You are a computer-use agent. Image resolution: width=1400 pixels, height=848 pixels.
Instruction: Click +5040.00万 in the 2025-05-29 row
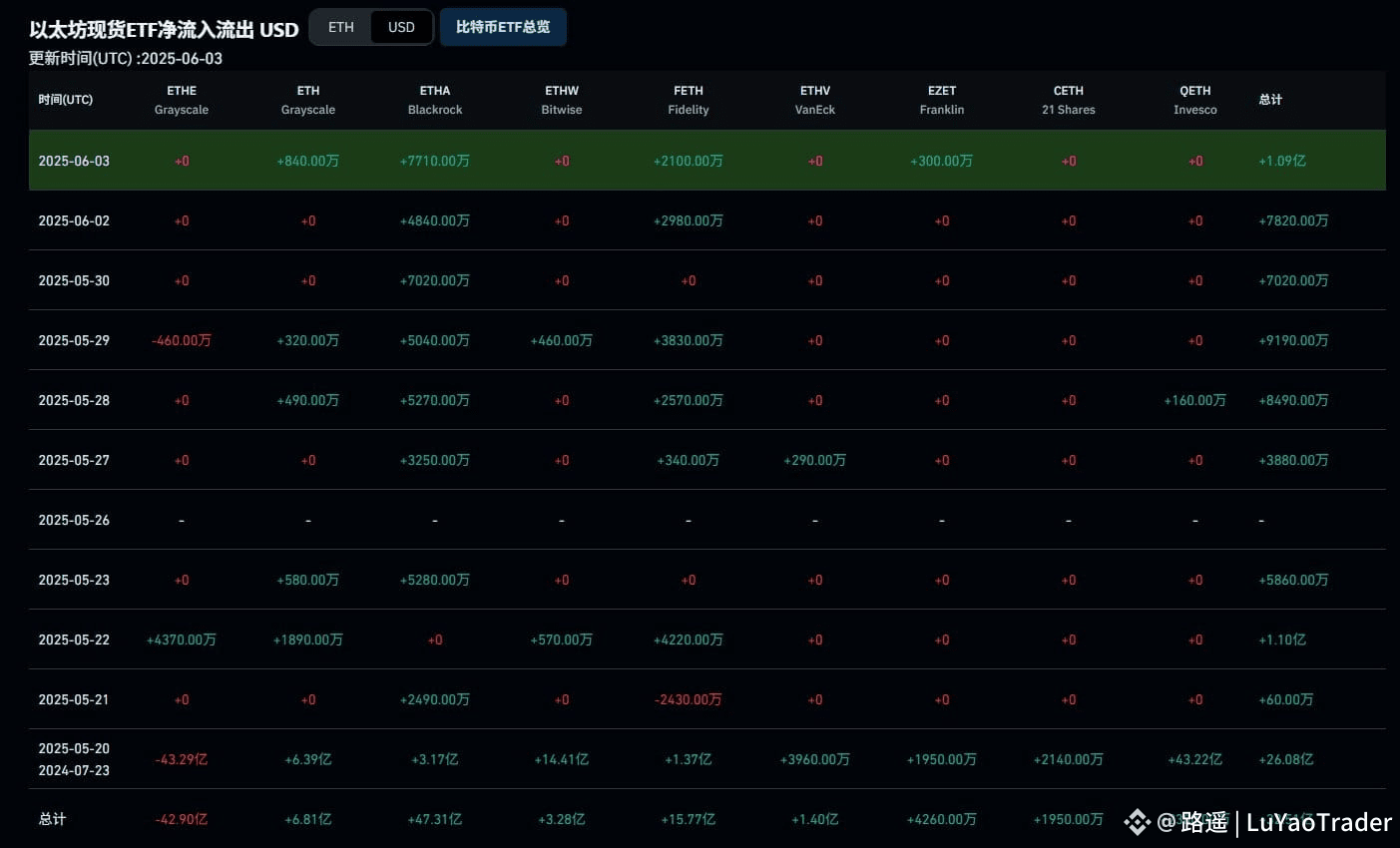coord(435,340)
